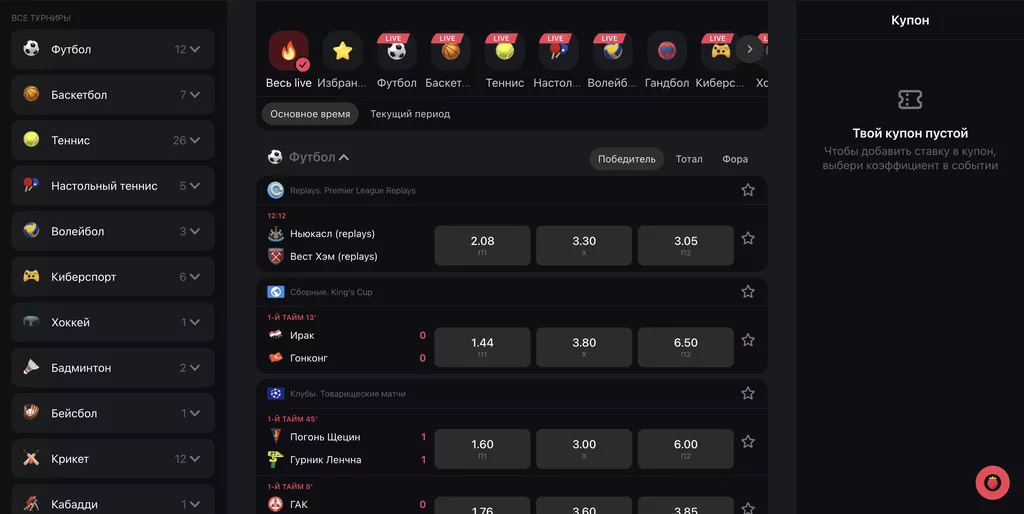Expand Футбол in the tournaments sidebar
1024x514 pixels.
pos(113,49)
